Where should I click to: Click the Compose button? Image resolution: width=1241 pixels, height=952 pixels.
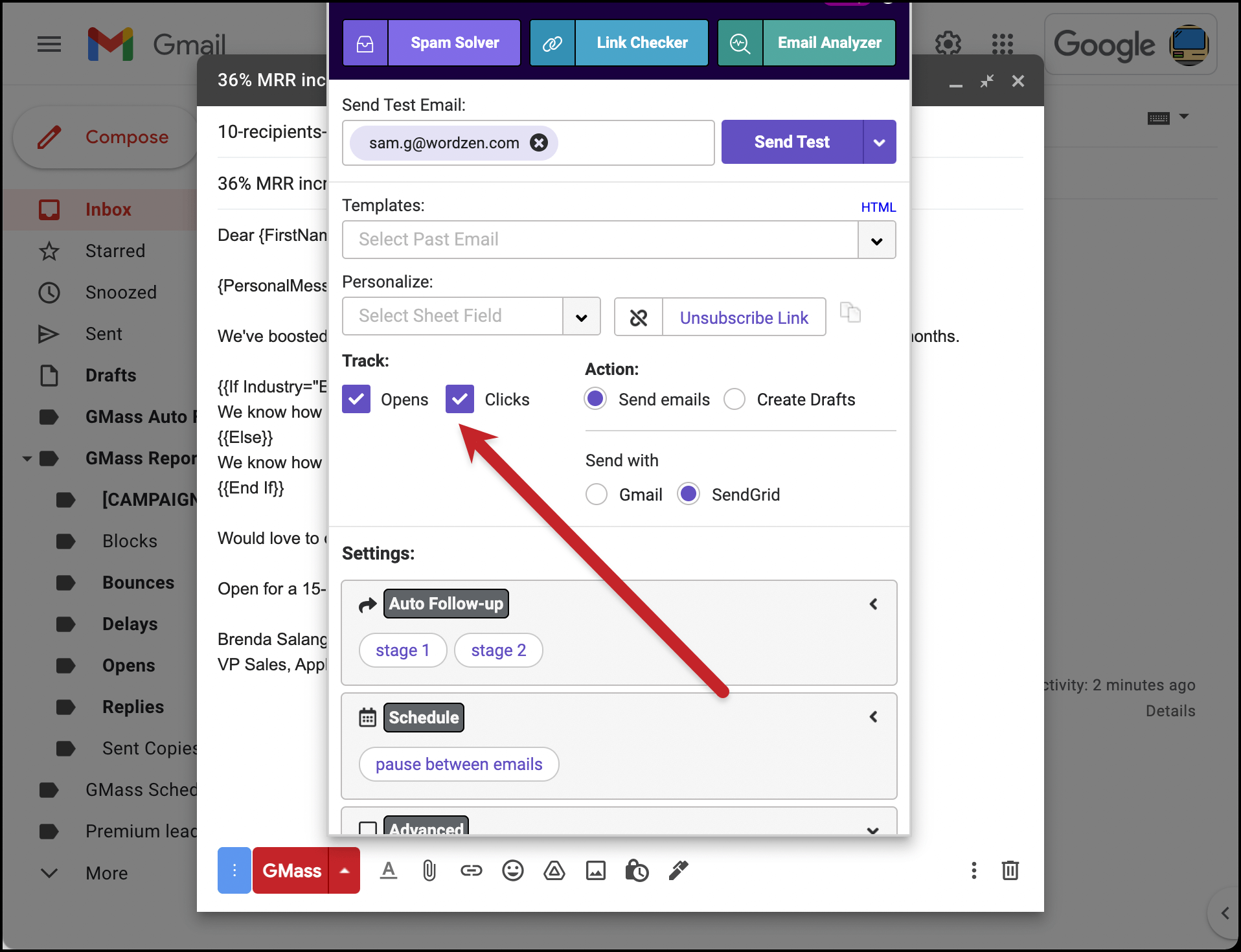click(x=106, y=137)
